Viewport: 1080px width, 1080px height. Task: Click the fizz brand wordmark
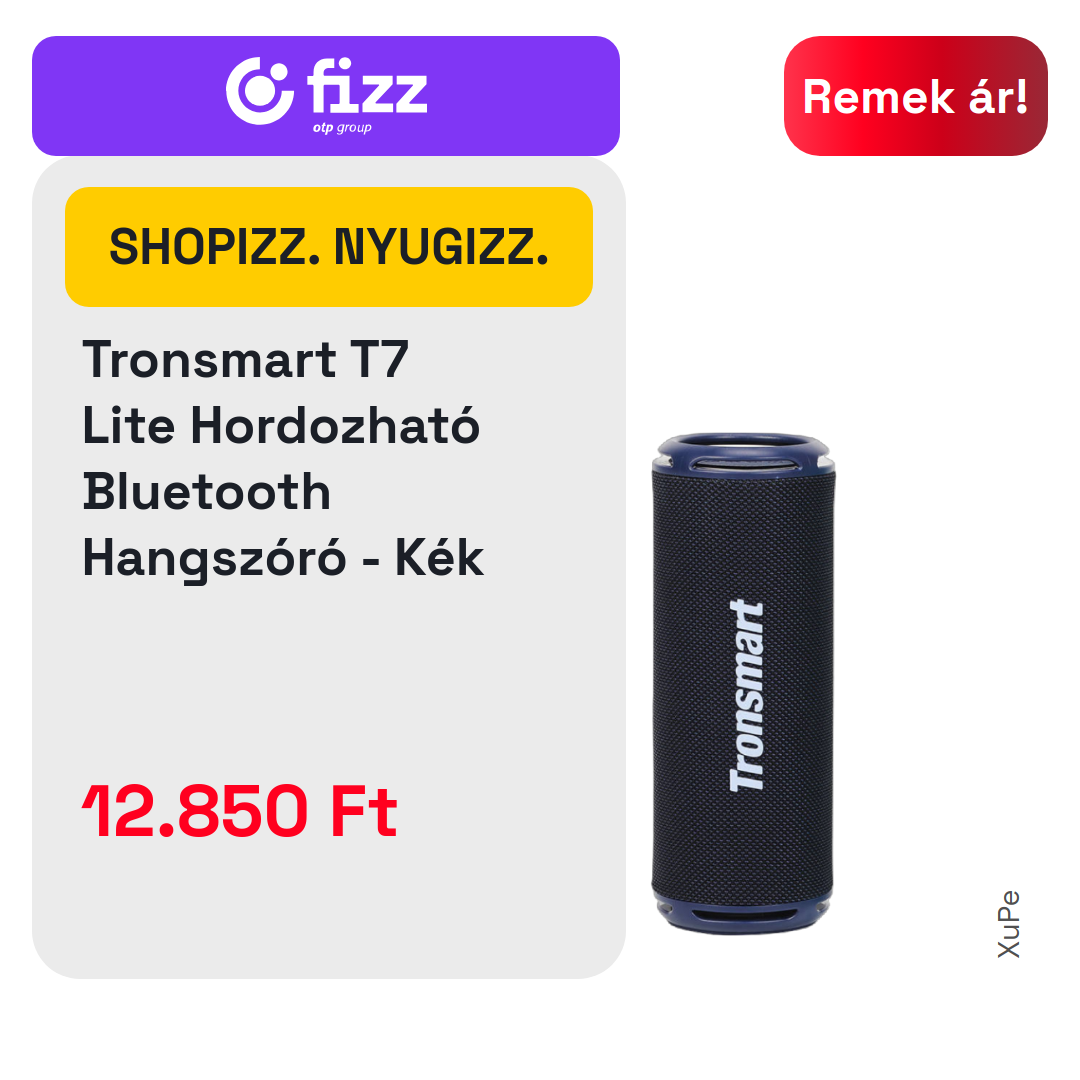tap(367, 86)
